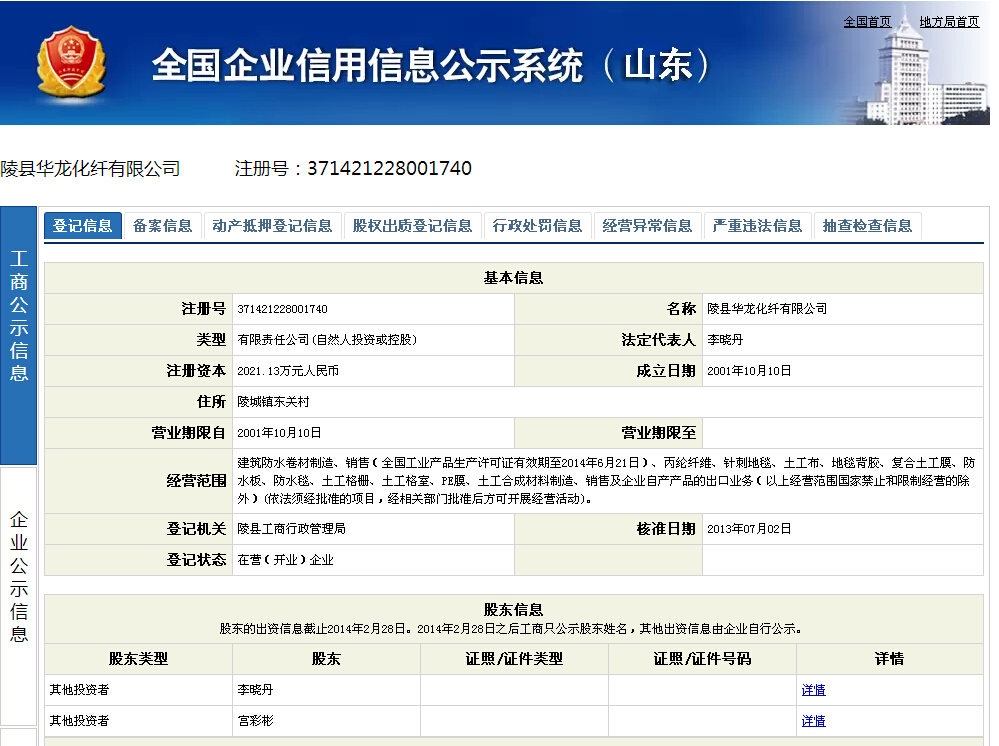Click shareholder name 李晓丹 in 股东 column
This screenshot has height=746, width=999.
255,690
